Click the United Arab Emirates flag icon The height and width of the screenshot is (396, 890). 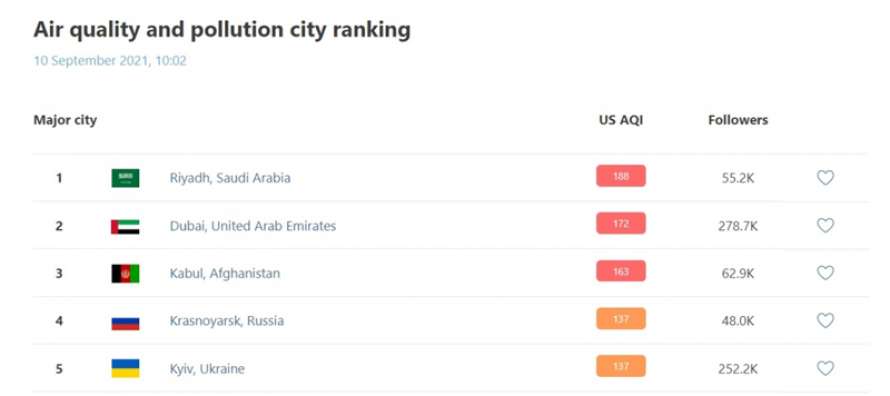(125, 226)
